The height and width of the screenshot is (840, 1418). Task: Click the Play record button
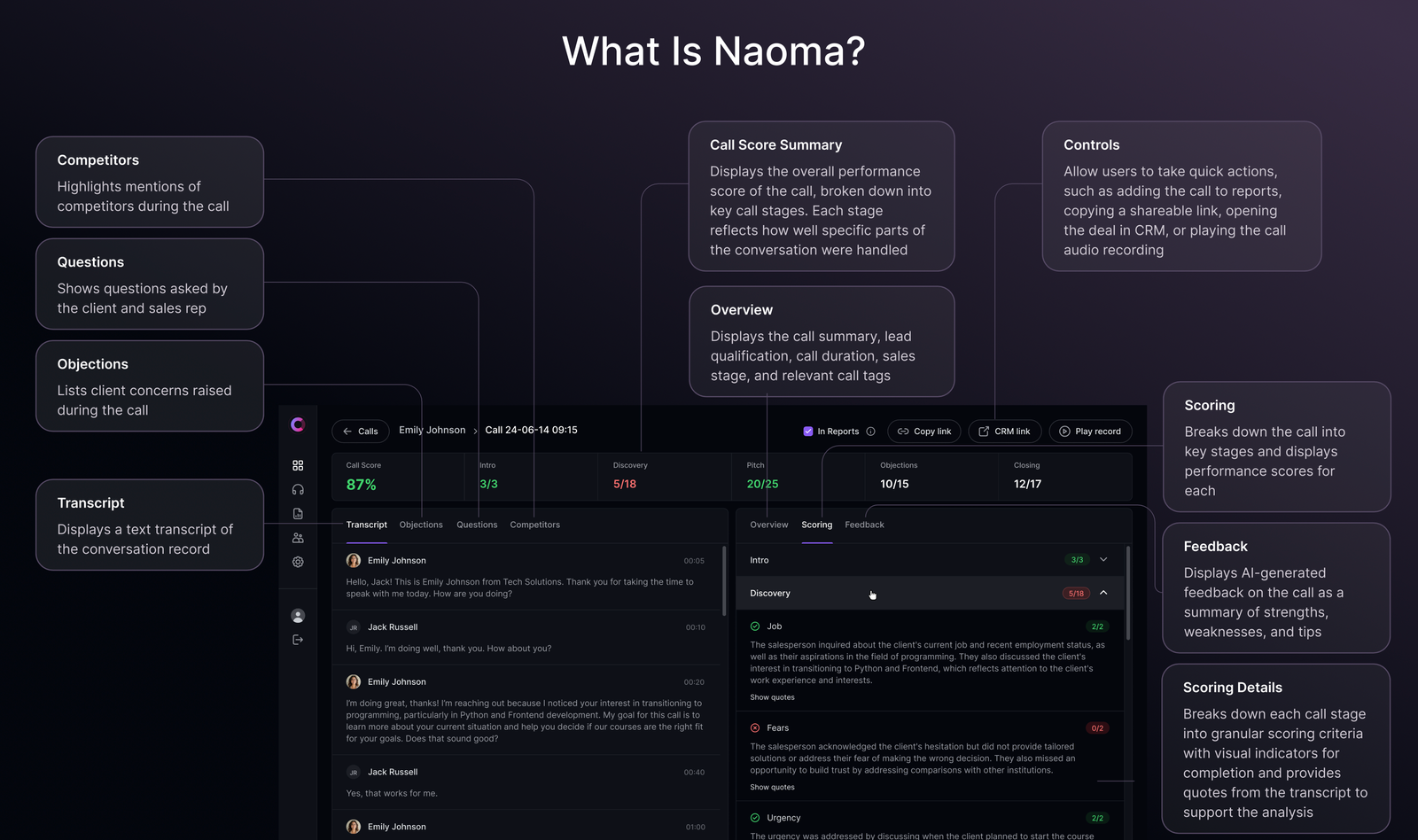(x=1089, y=432)
